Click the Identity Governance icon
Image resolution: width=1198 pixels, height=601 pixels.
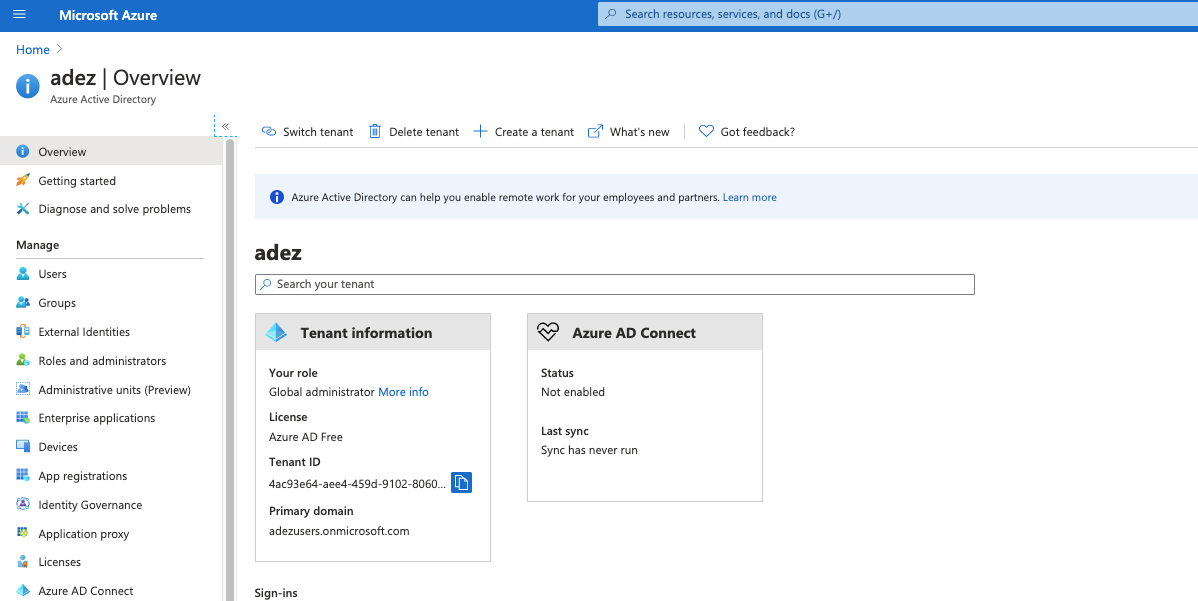(x=23, y=505)
